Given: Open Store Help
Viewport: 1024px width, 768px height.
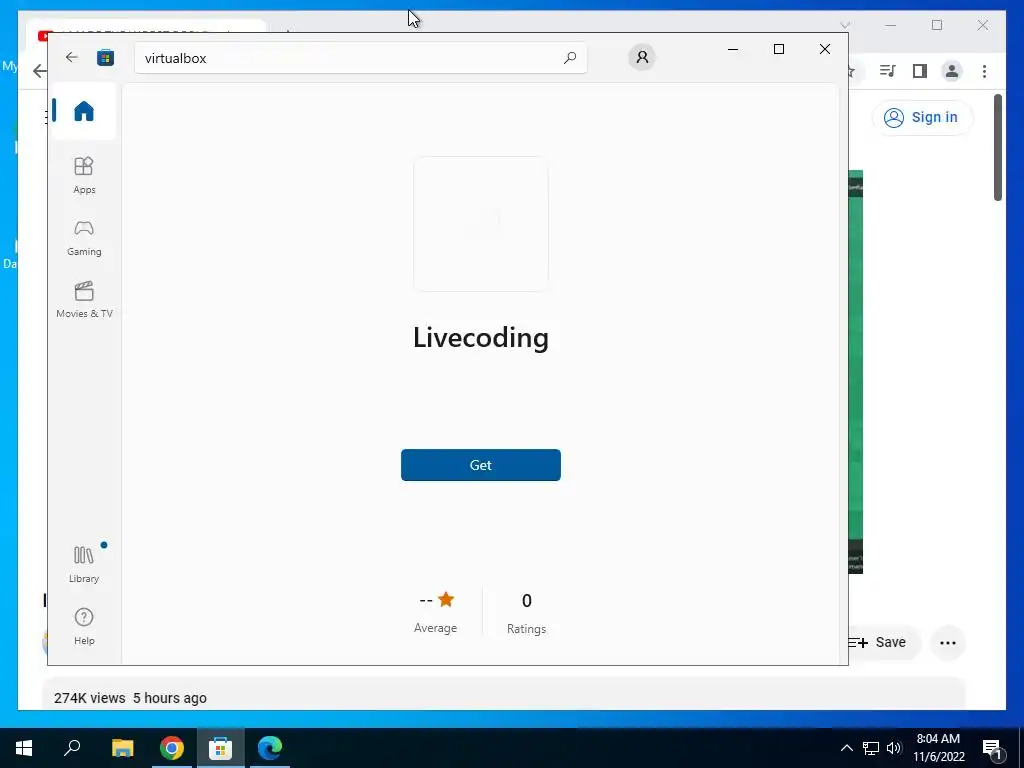Looking at the screenshot, I should click(84, 626).
